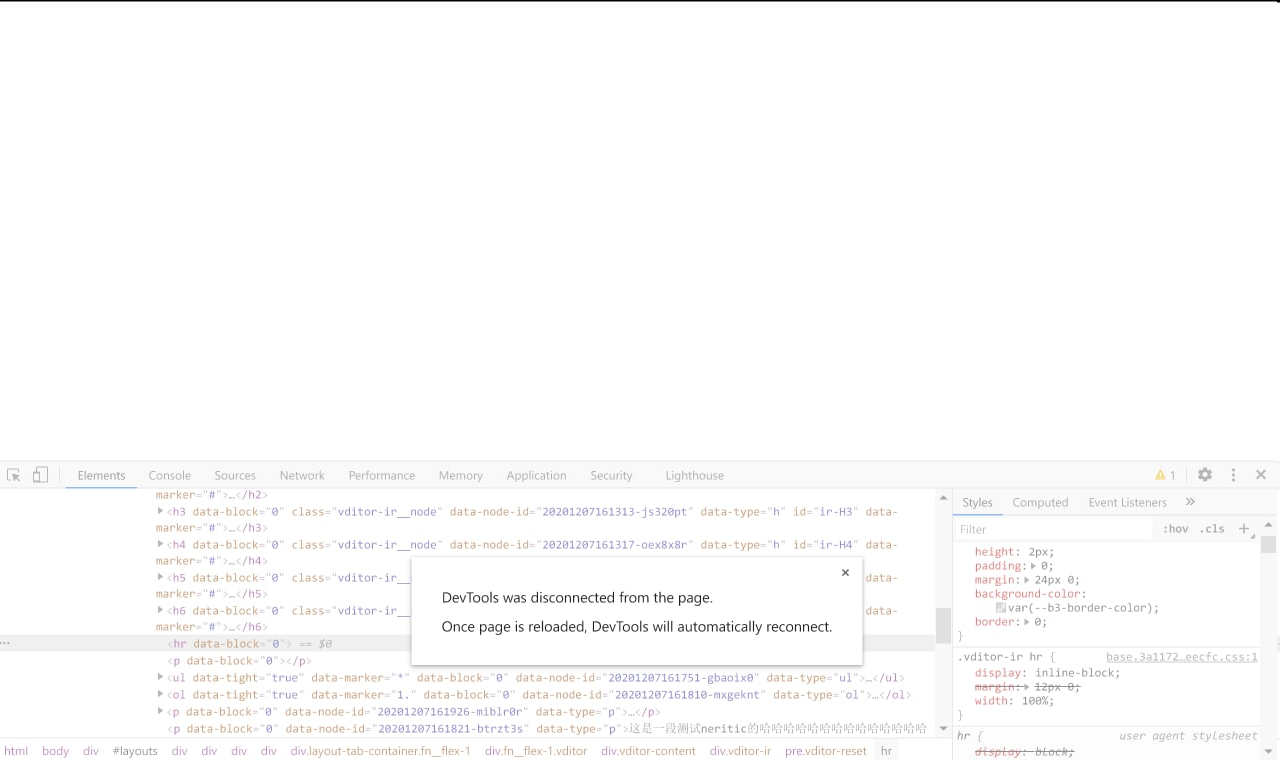Toggle the device toolbar emulation icon

[39, 474]
